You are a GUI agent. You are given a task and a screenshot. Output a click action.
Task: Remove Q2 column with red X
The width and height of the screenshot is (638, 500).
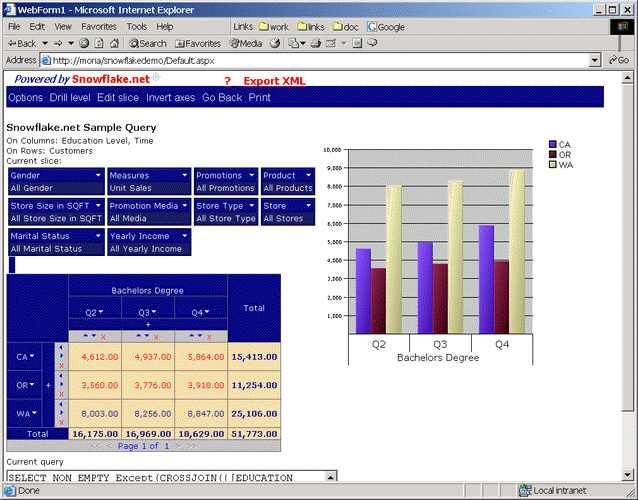[103, 337]
